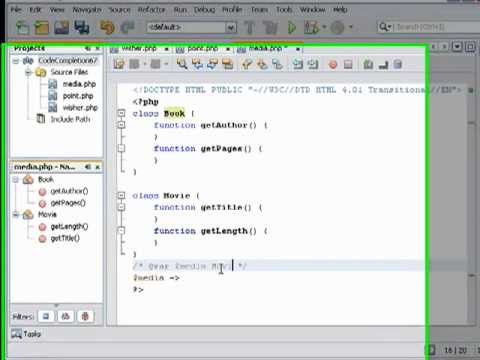Screen dimensions: 480x360
Task: Toggle the second Filters button in Navigator
Action: tap(65, 316)
